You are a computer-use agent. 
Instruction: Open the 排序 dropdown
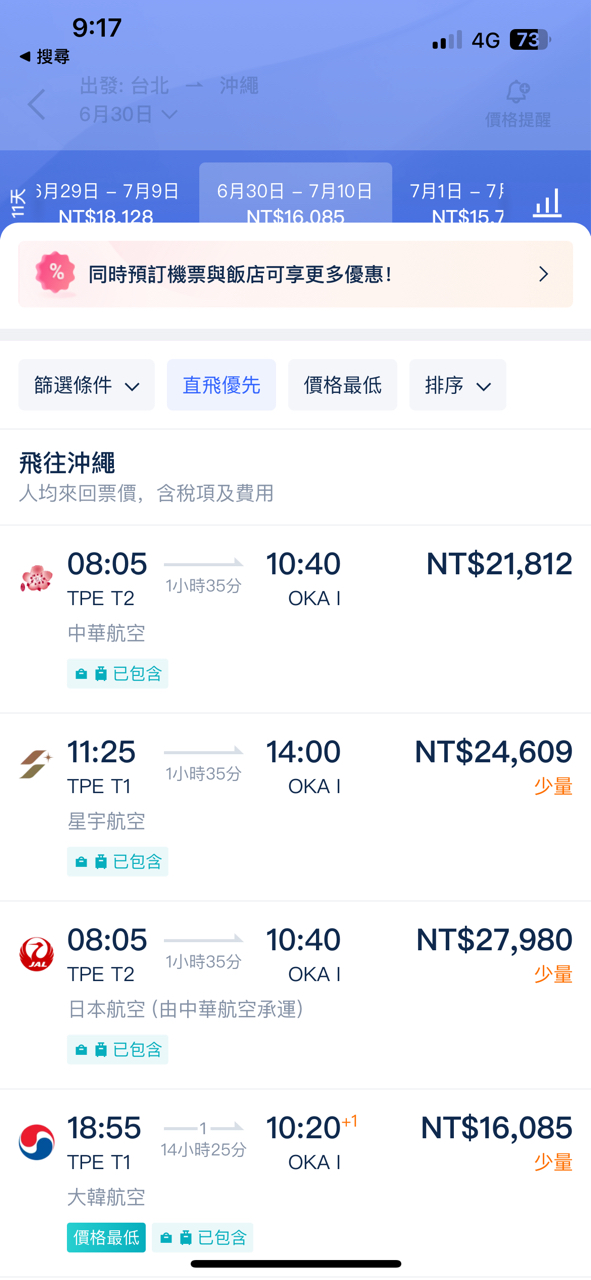tap(458, 385)
